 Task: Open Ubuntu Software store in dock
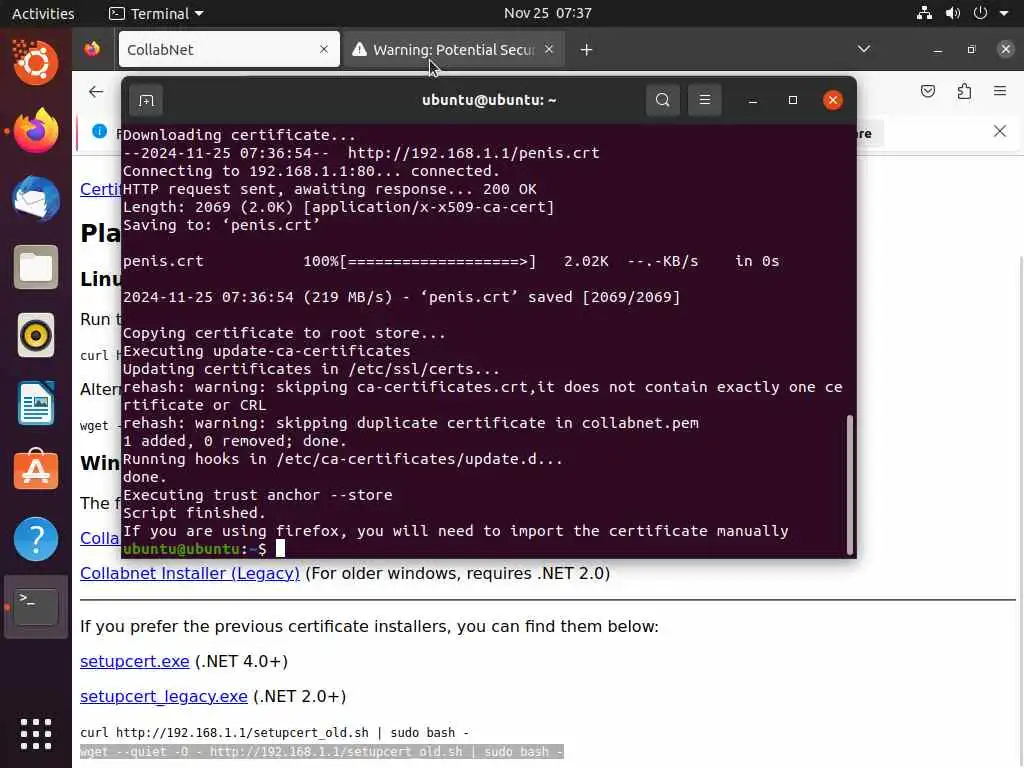(x=36, y=471)
